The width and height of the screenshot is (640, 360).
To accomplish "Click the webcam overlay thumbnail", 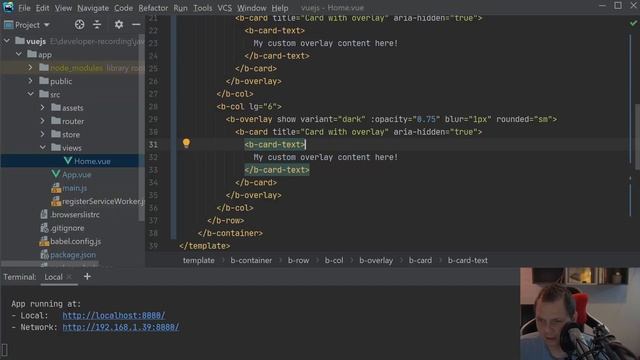I will [580, 313].
